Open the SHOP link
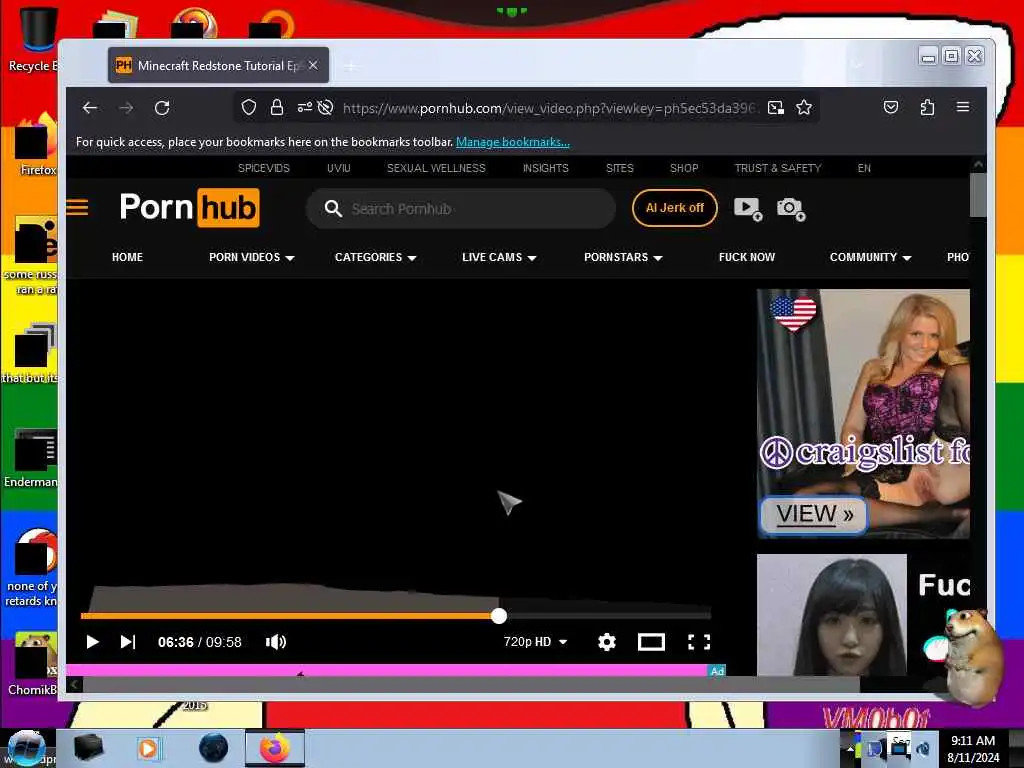The height and width of the screenshot is (768, 1024). point(684,168)
